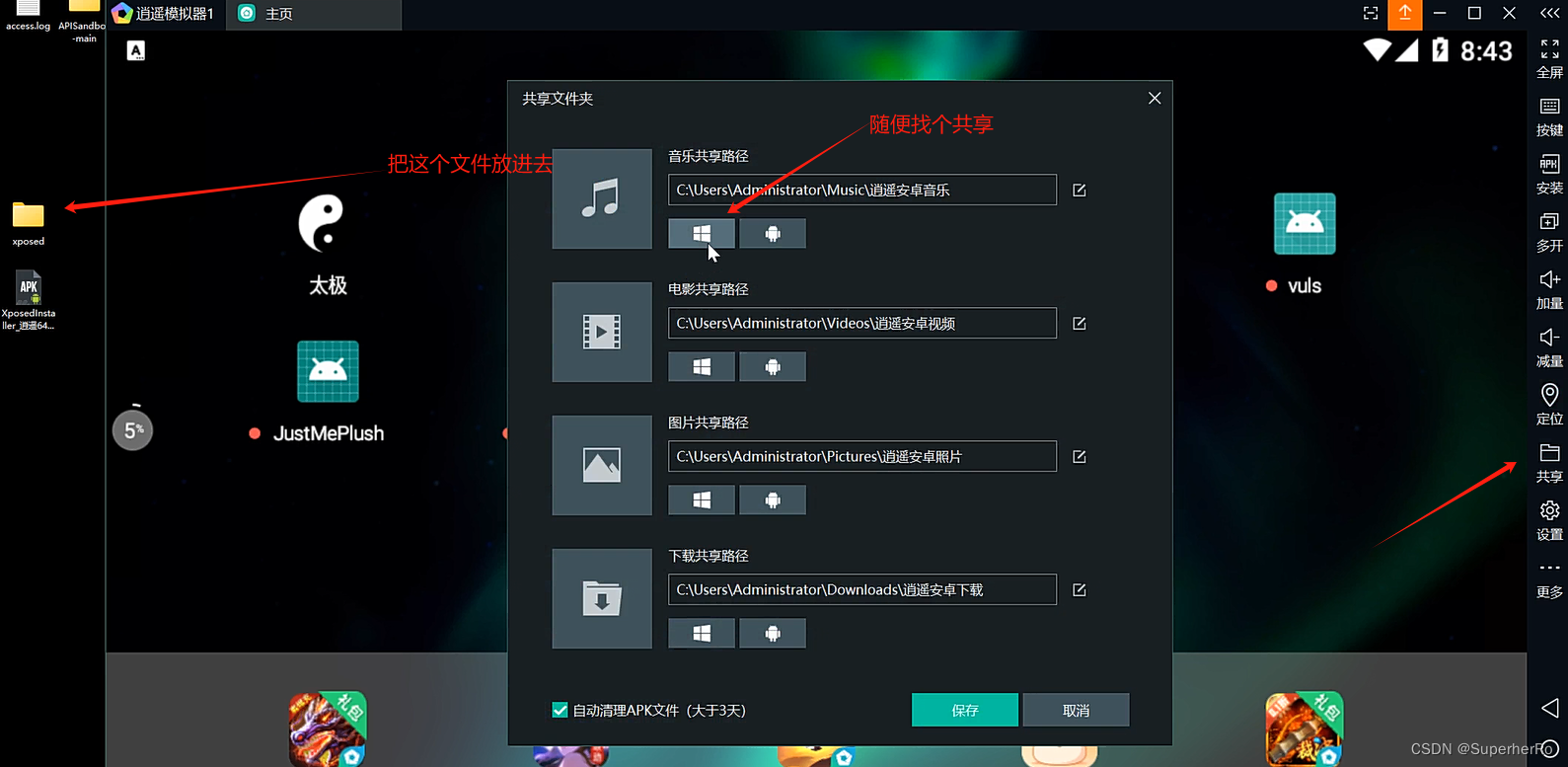Close the 共享文件夹 dialog
This screenshot has width=1568, height=767.
[x=1155, y=98]
